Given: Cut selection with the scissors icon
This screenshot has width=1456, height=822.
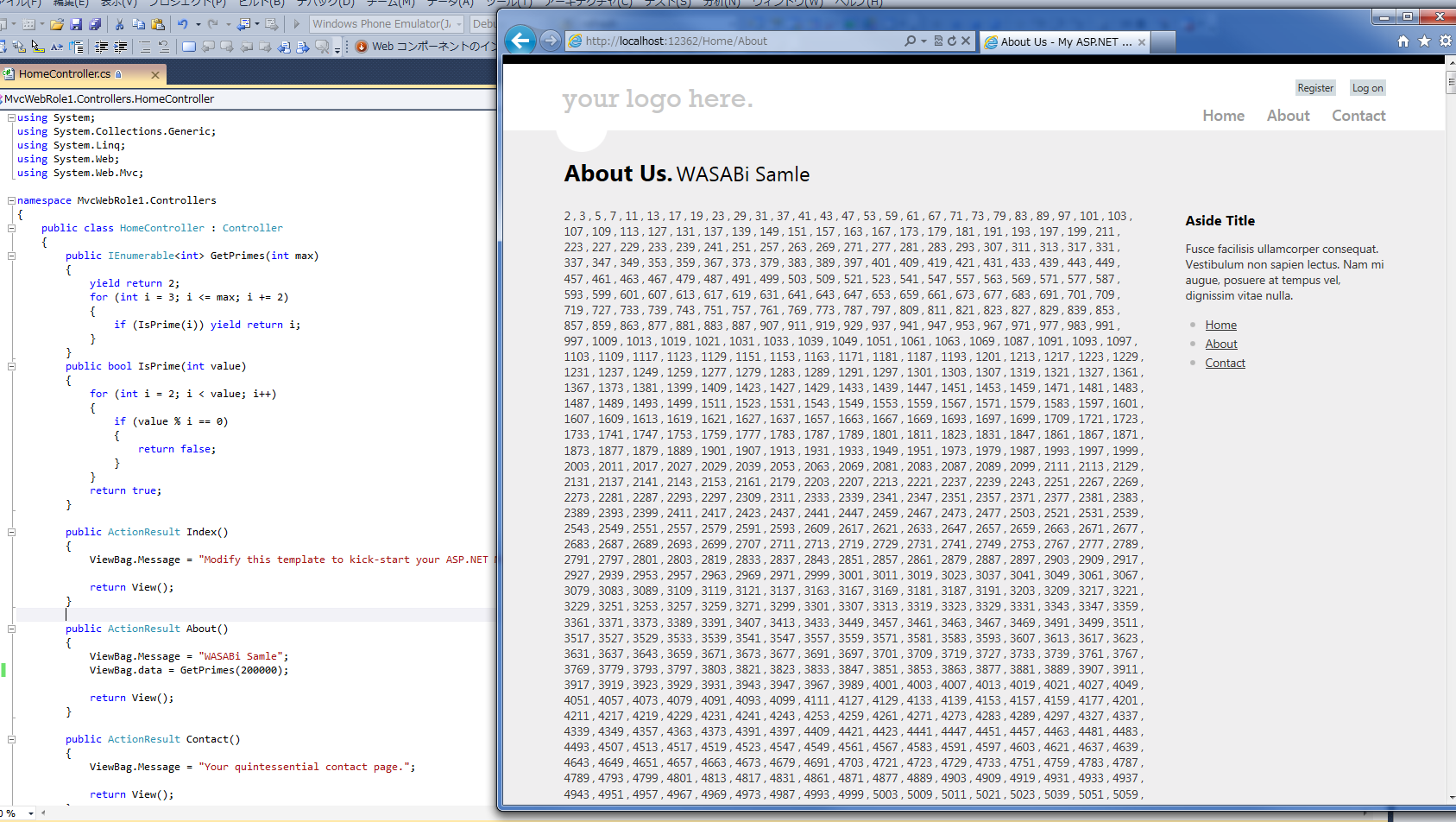Looking at the screenshot, I should (x=119, y=24).
